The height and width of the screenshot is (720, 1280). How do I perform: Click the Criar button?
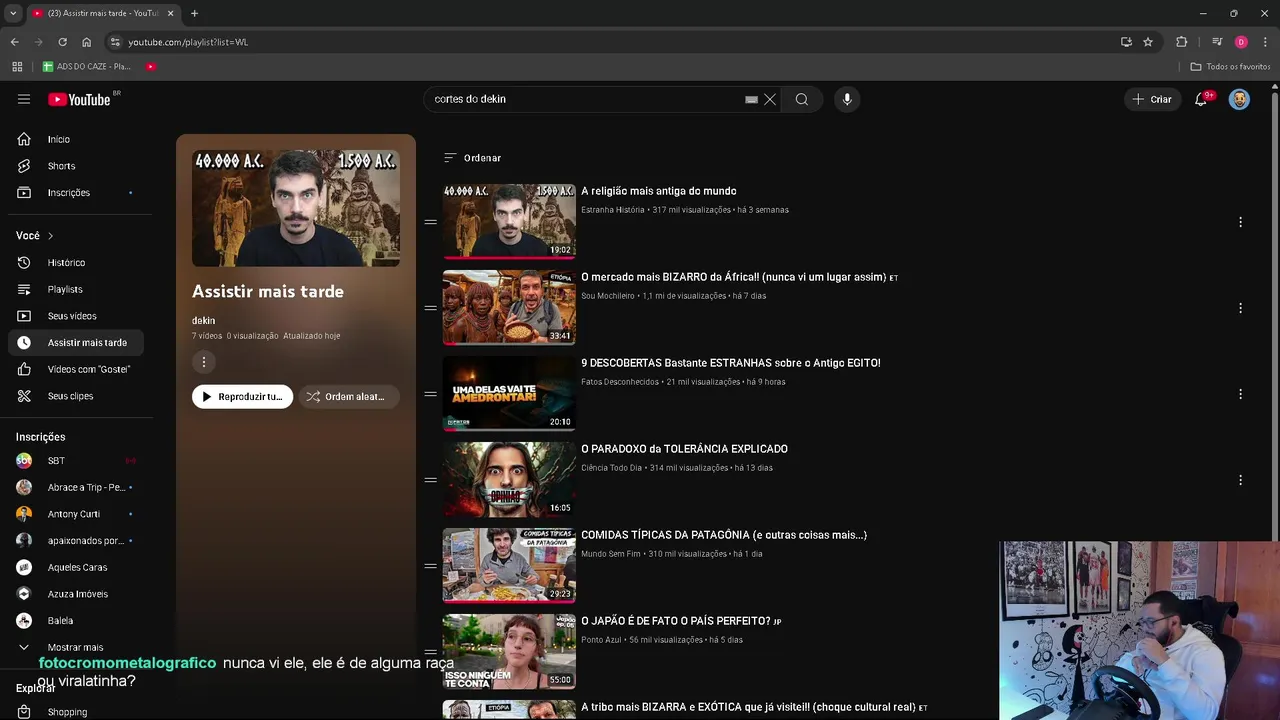click(x=1151, y=99)
